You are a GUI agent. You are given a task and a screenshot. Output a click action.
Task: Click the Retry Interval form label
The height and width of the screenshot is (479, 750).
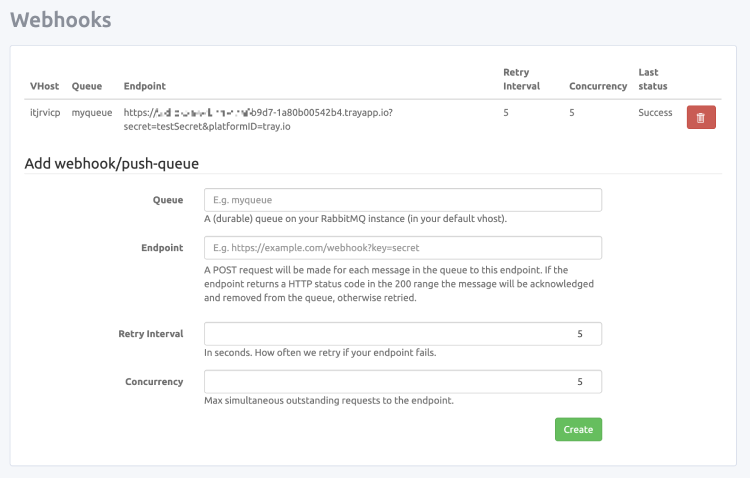coord(150,334)
